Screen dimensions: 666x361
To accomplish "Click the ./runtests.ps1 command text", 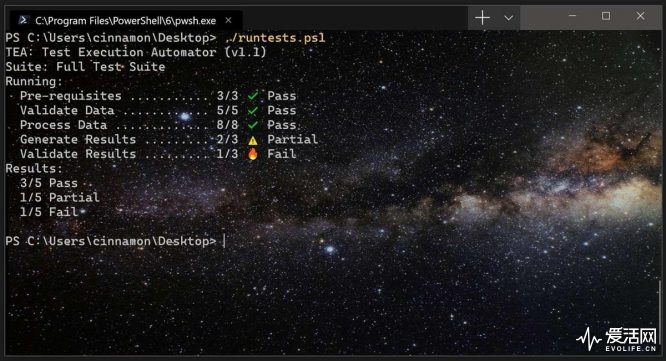I will click(275, 38).
